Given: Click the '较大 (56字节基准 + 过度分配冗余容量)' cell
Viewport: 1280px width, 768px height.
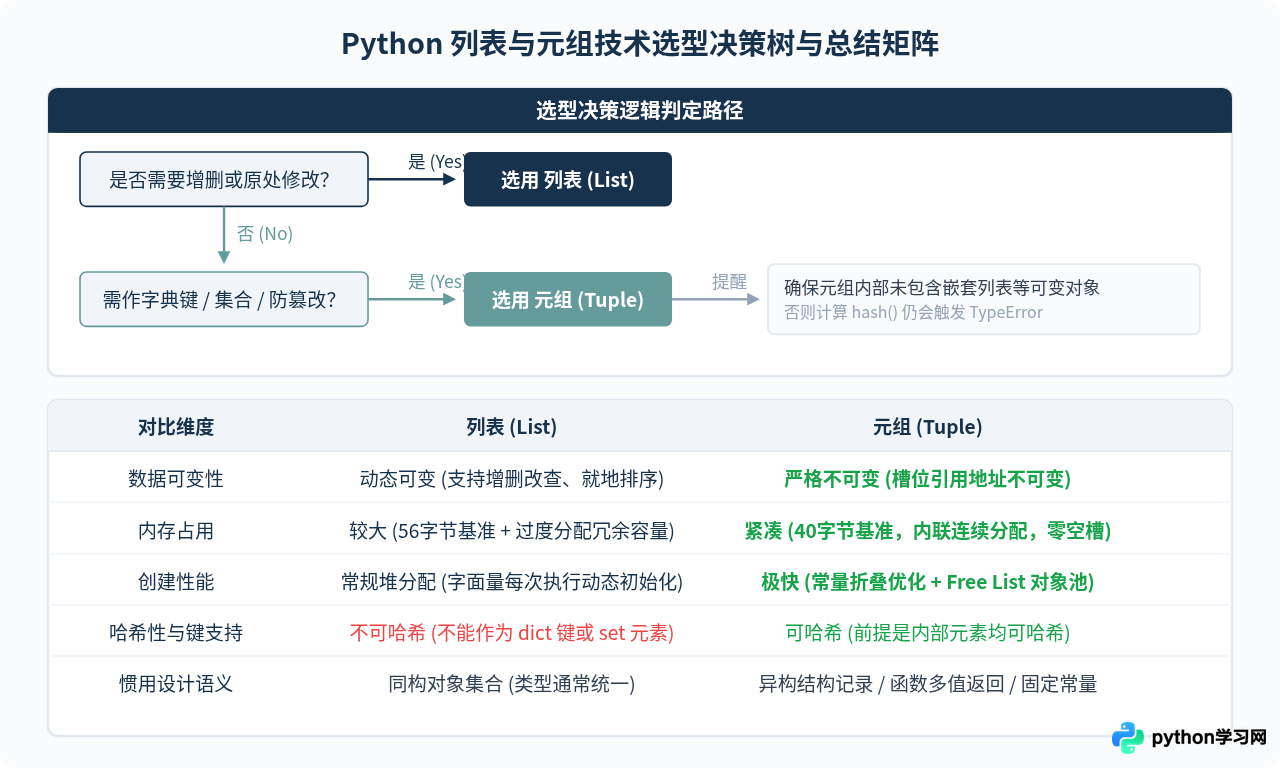Looking at the screenshot, I should pos(512,530).
